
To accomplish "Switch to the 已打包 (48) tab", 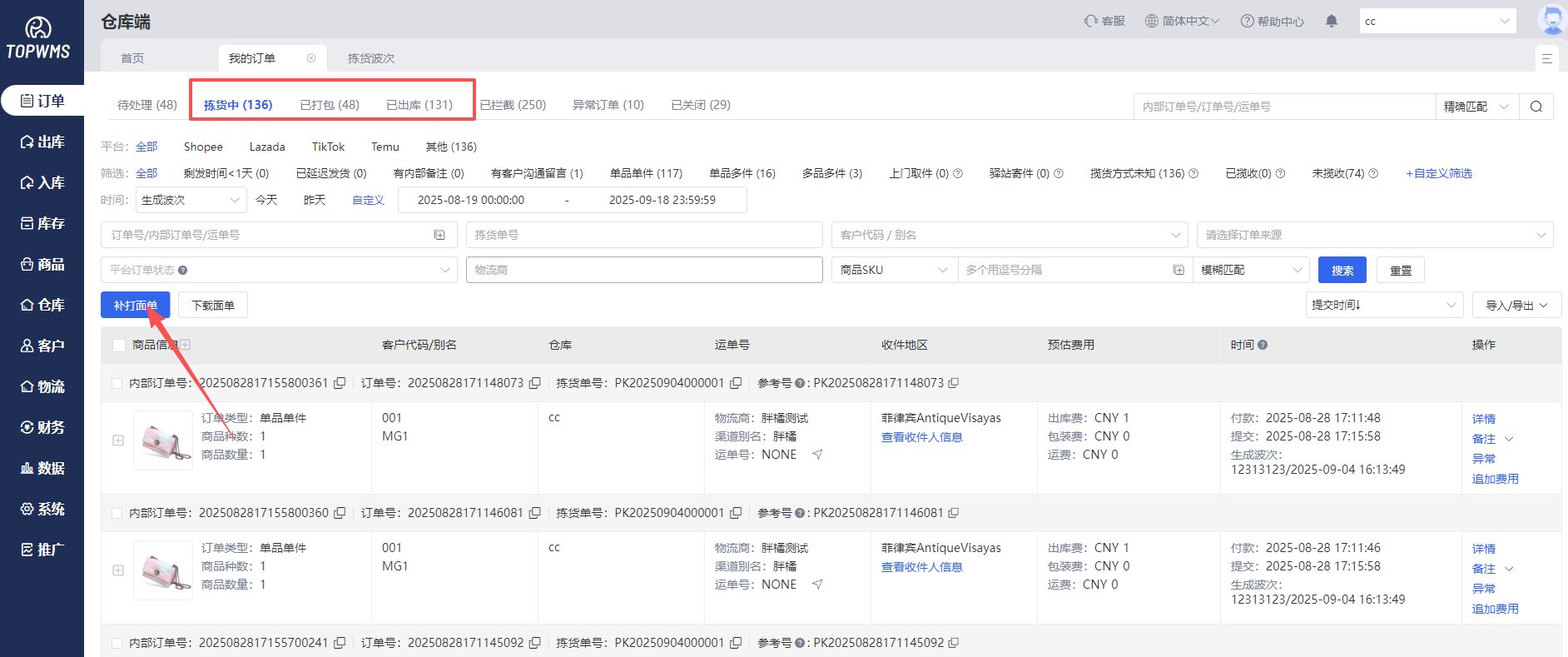I will (330, 105).
